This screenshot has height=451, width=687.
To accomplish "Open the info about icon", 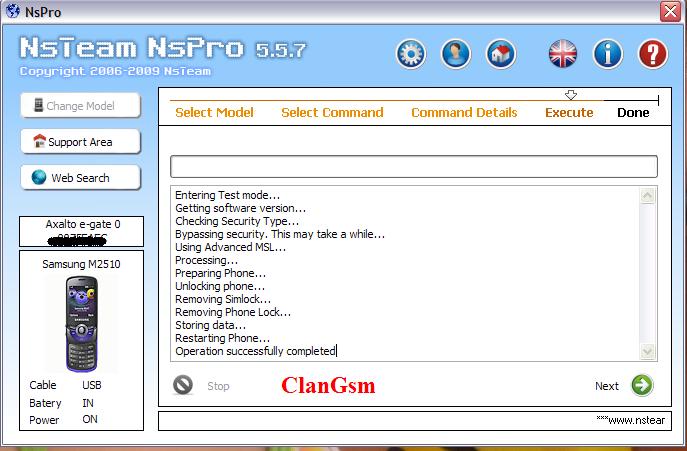I will [x=608, y=54].
